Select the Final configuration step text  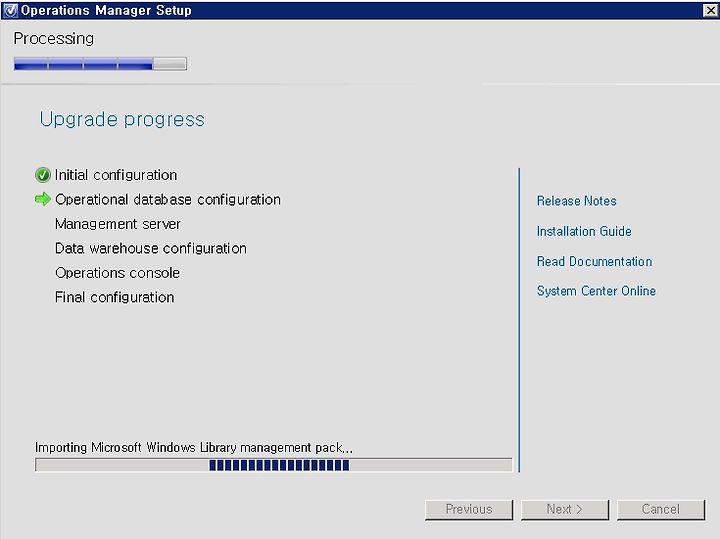114,298
